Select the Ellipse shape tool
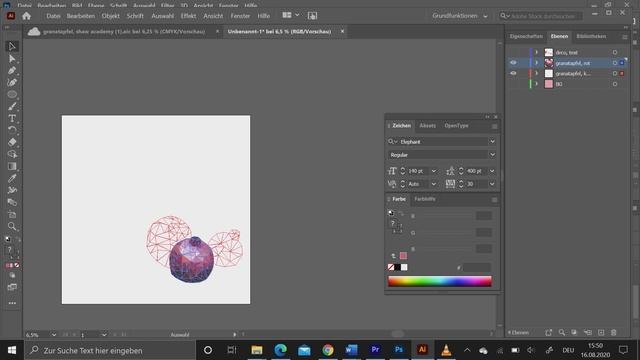This screenshot has width=640, height=360. (12, 94)
